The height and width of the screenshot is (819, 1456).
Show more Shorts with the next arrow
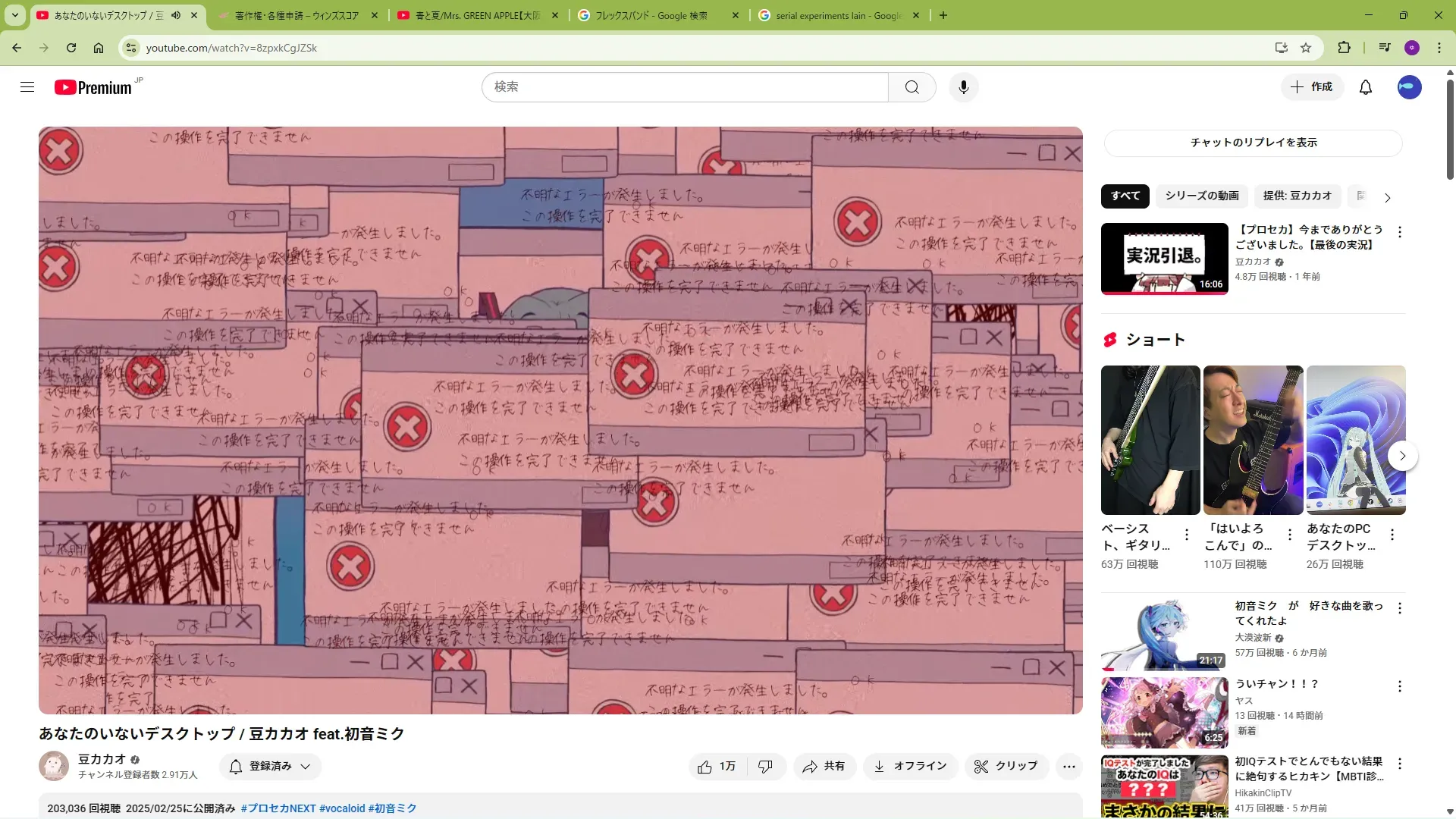pyautogui.click(x=1402, y=456)
